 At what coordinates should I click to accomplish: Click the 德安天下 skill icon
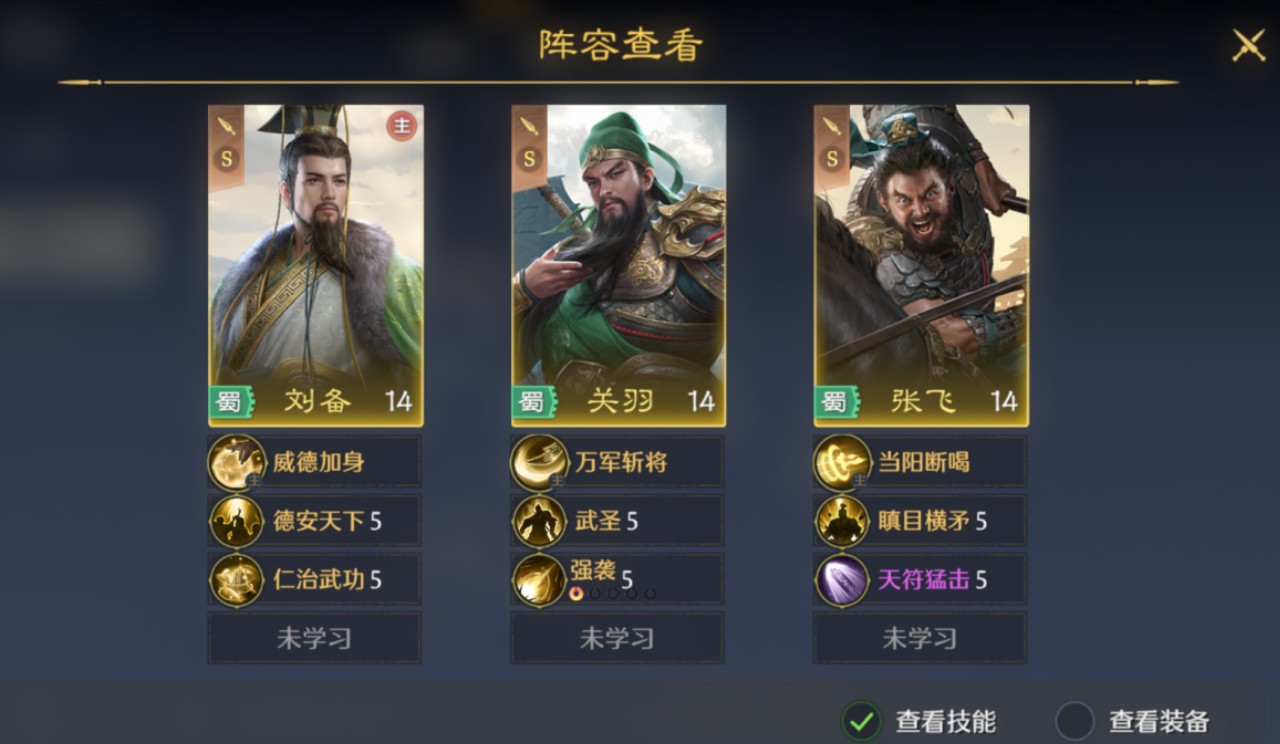pos(237,521)
